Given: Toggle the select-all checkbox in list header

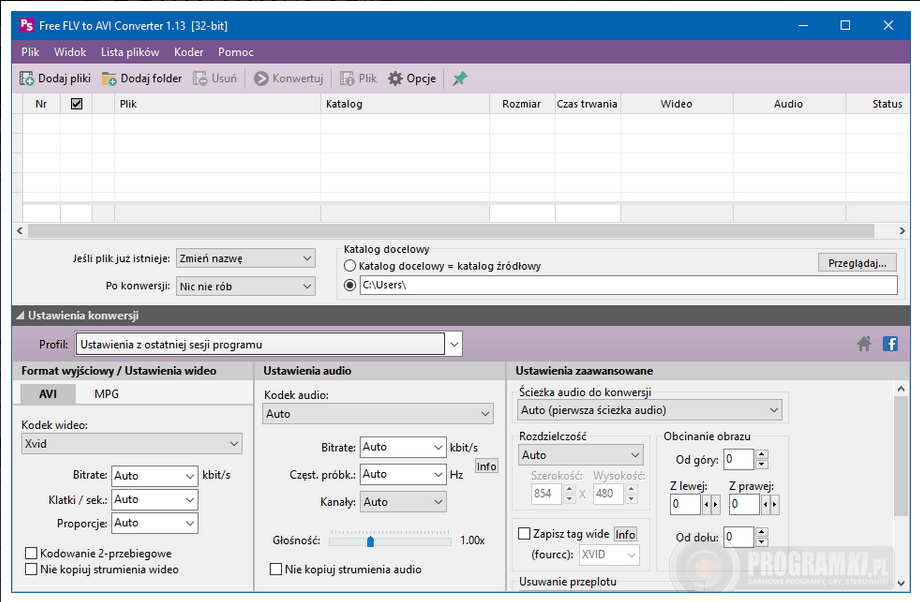Looking at the screenshot, I should tap(76, 104).
